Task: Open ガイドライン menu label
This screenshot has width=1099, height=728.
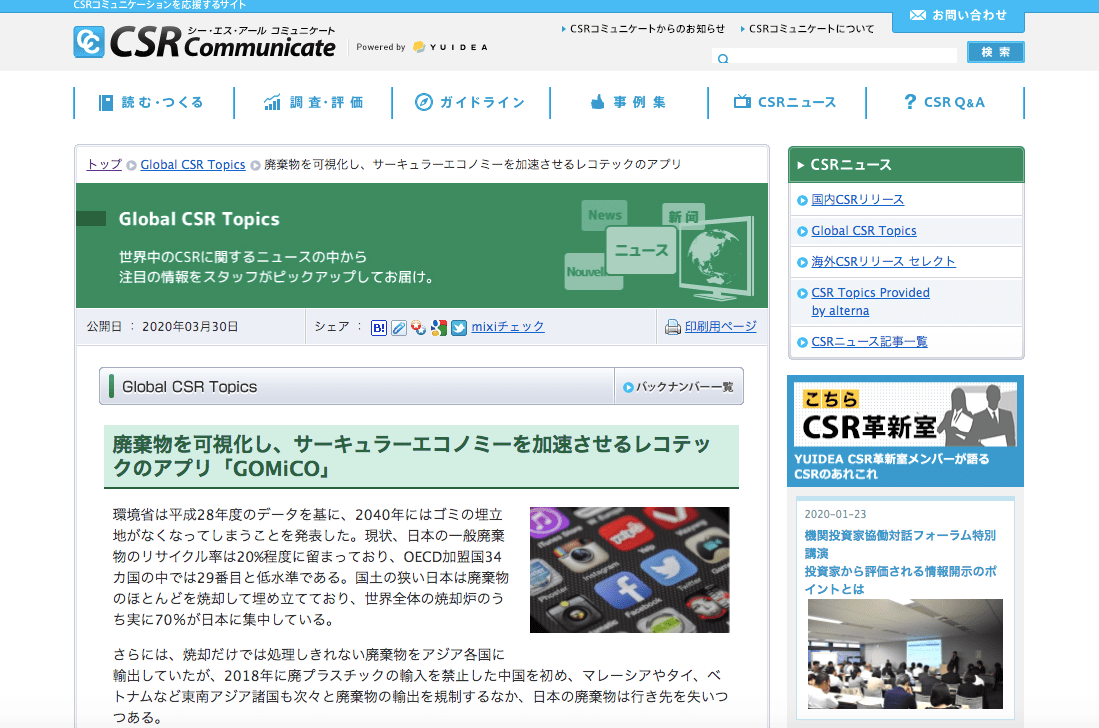Action: point(482,102)
